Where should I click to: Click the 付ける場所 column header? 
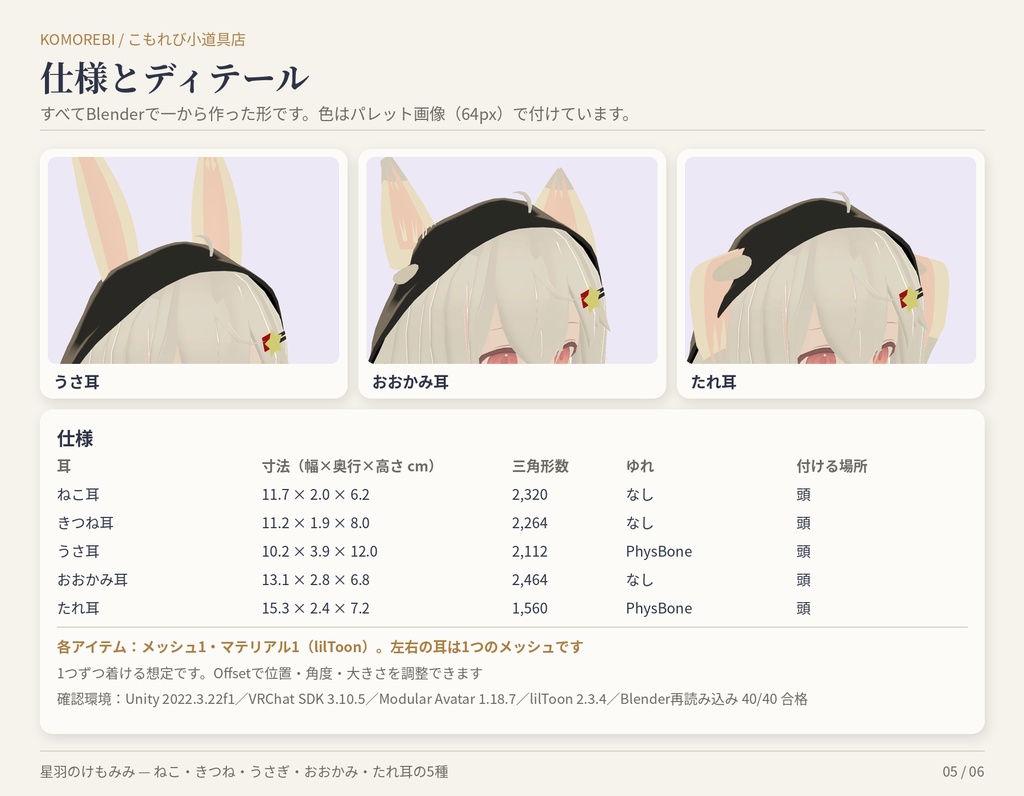tap(831, 466)
